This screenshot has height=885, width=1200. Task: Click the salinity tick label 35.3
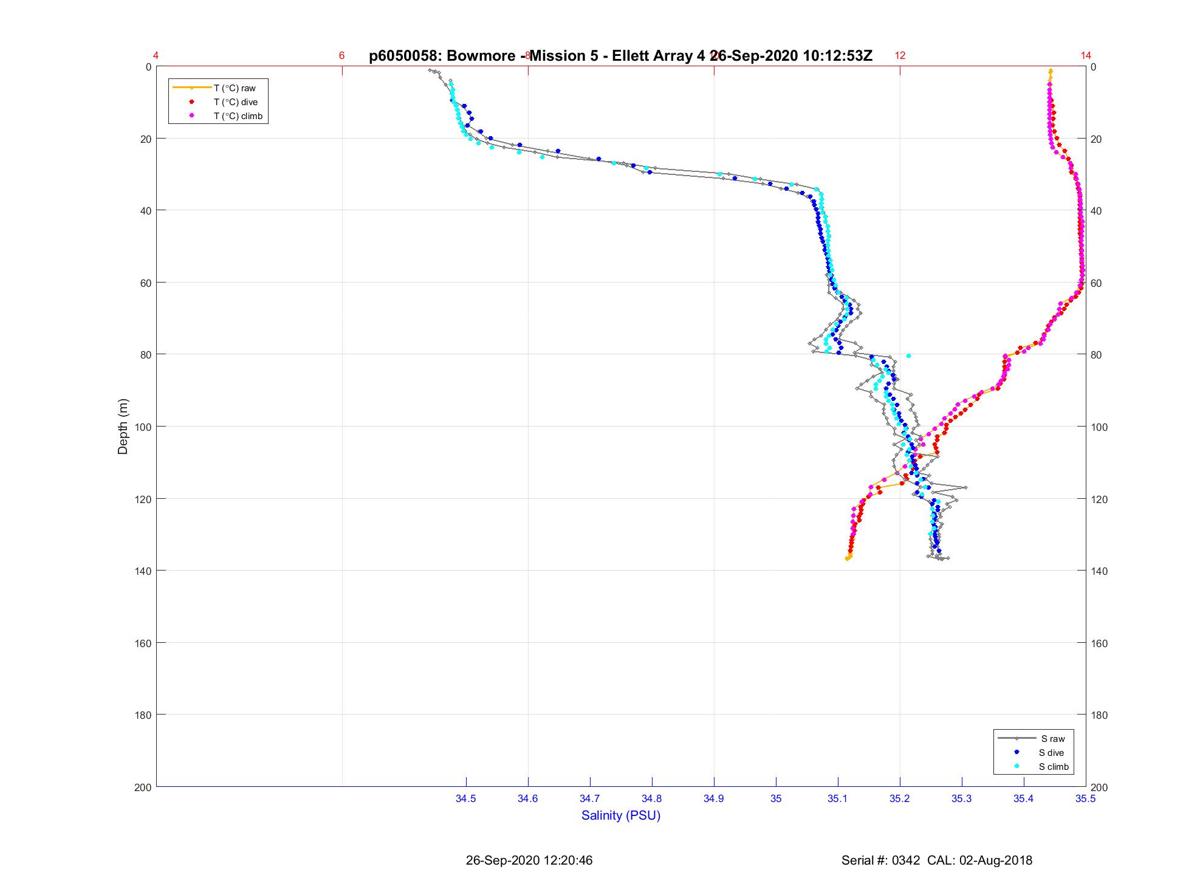962,798
